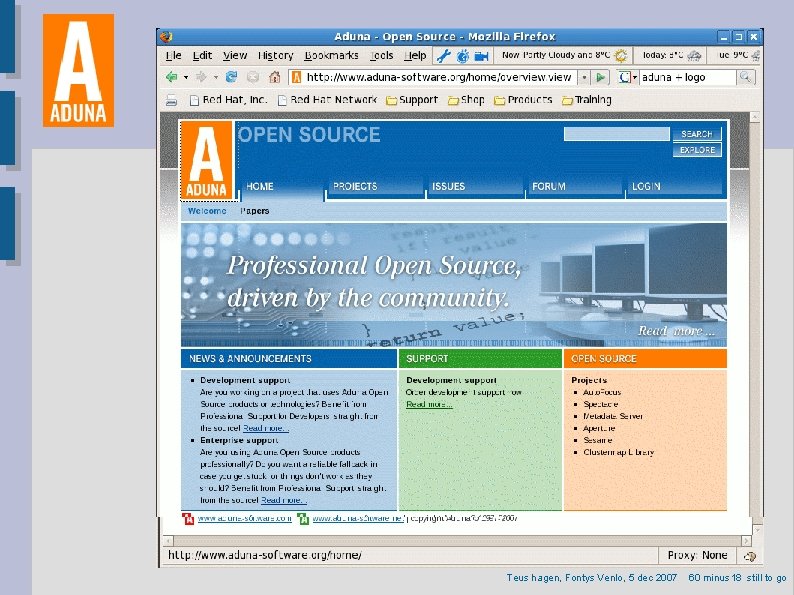794x595 pixels.
Task: Open the Metadata Server project link
Action: tap(613, 416)
